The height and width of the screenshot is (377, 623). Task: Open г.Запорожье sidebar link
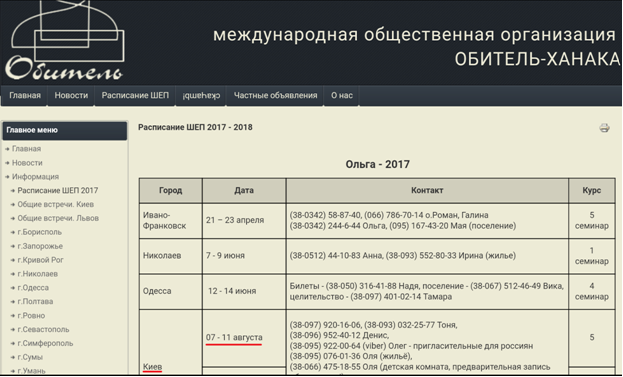pos(40,246)
